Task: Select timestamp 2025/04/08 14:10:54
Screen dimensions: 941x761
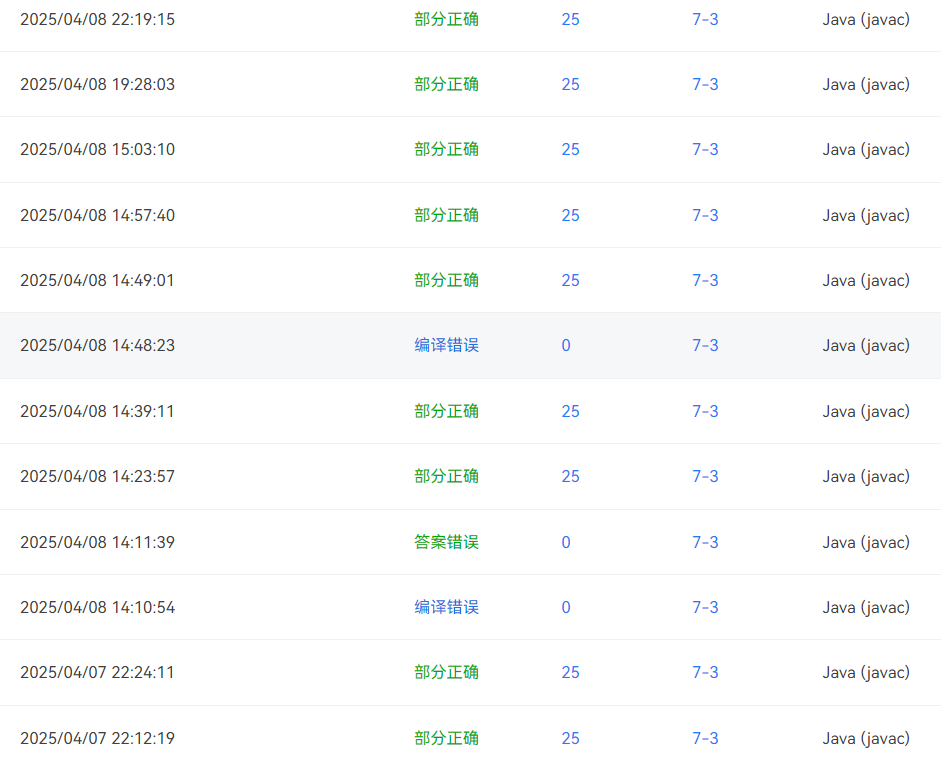Action: pos(97,607)
